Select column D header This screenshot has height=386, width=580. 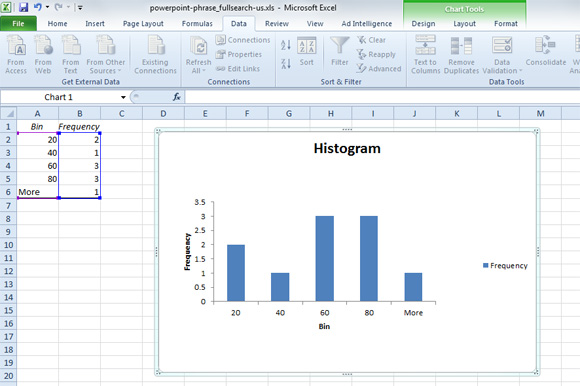[x=163, y=114]
